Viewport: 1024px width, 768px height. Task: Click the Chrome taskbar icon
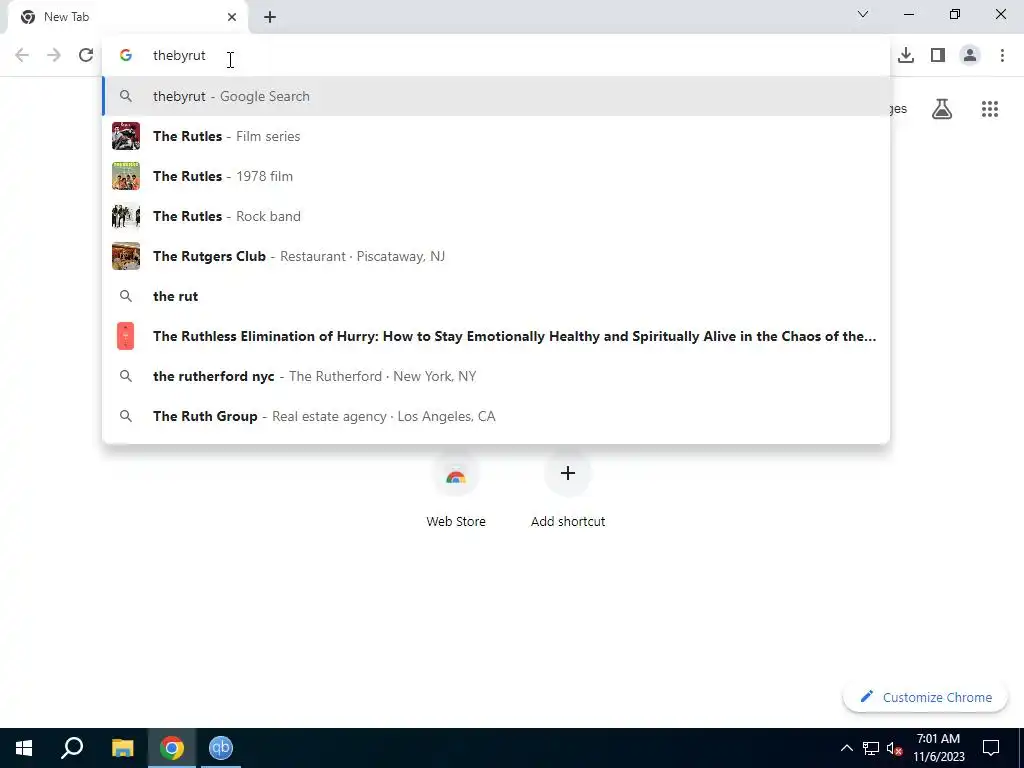[x=172, y=748]
